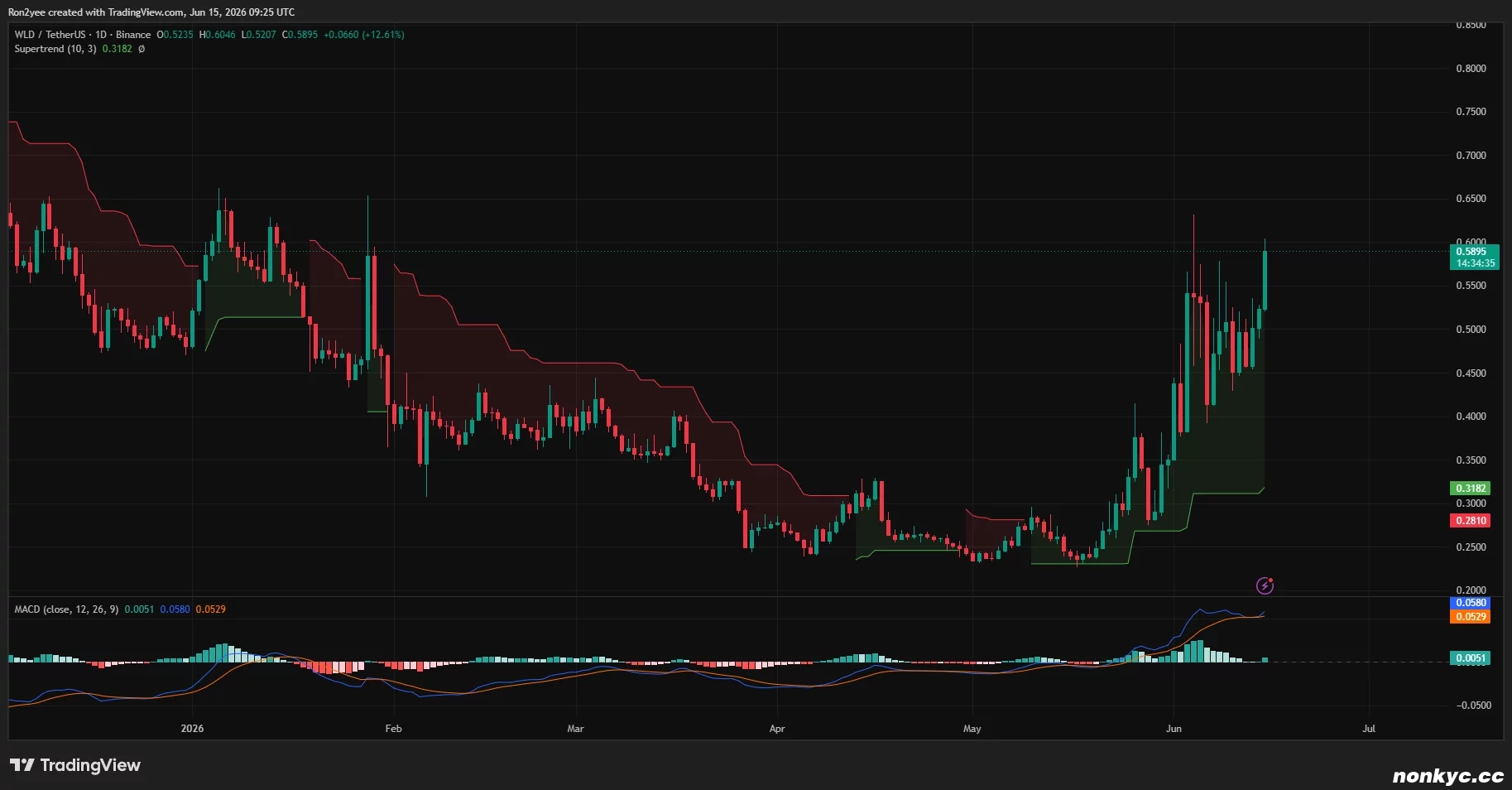Click the change percent +12.61% text
The height and width of the screenshot is (790, 1512).
click(383, 35)
